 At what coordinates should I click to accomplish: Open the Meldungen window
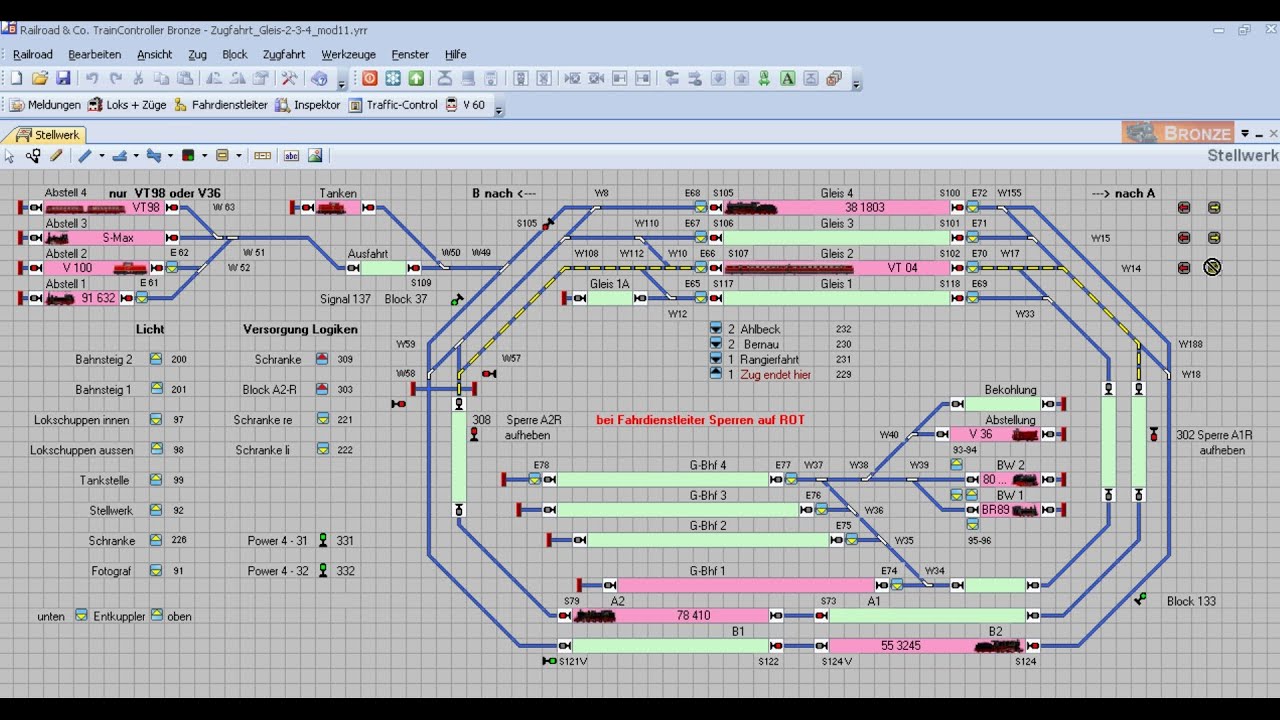click(45, 105)
